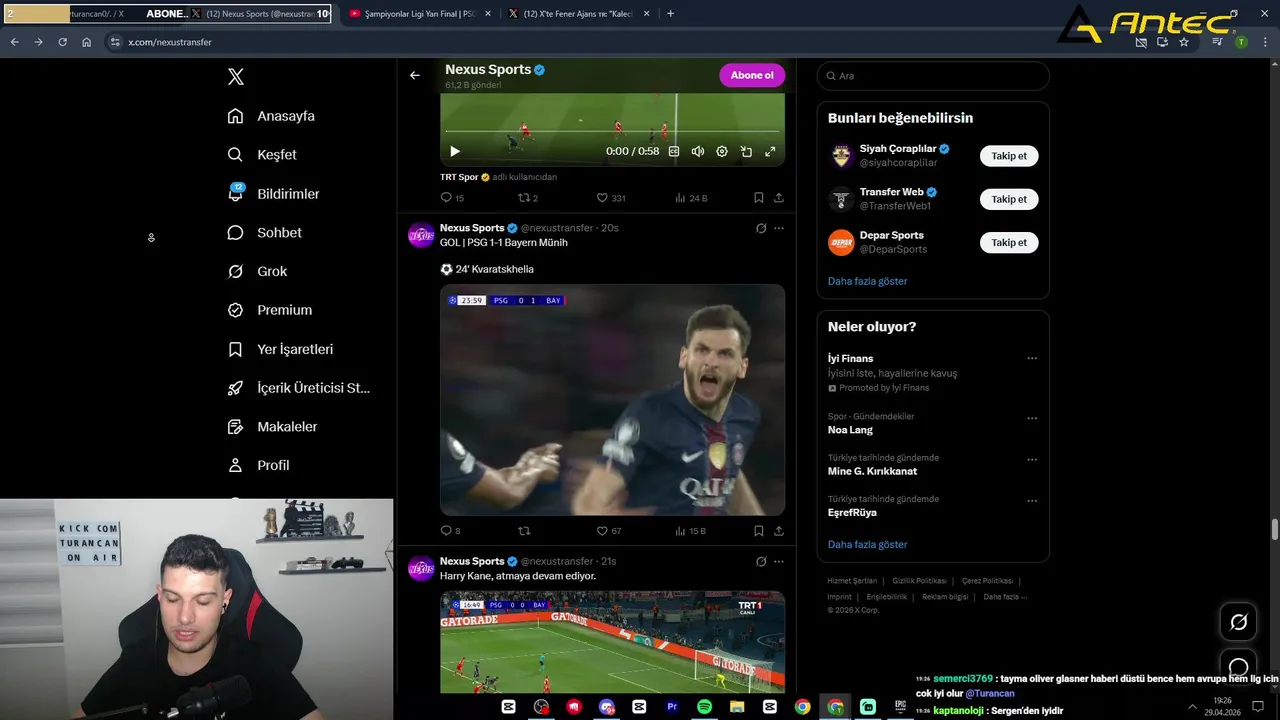Viewport: 1280px width, 720px height.
Task: Open the Grok icon on the Kvaratskhelia post
Action: click(x=761, y=228)
